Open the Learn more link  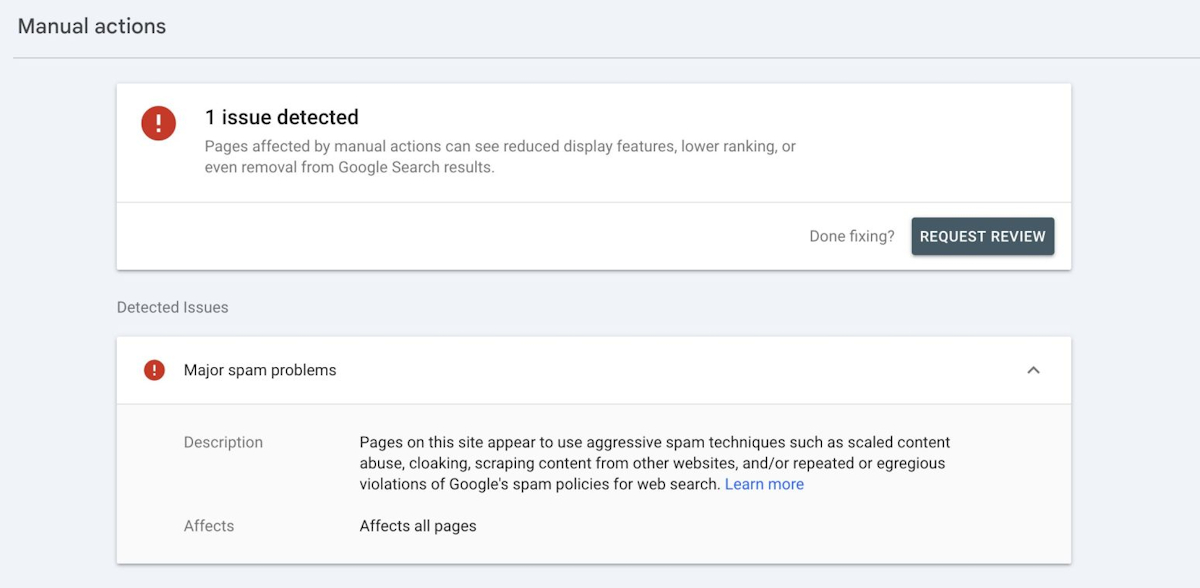pos(764,484)
